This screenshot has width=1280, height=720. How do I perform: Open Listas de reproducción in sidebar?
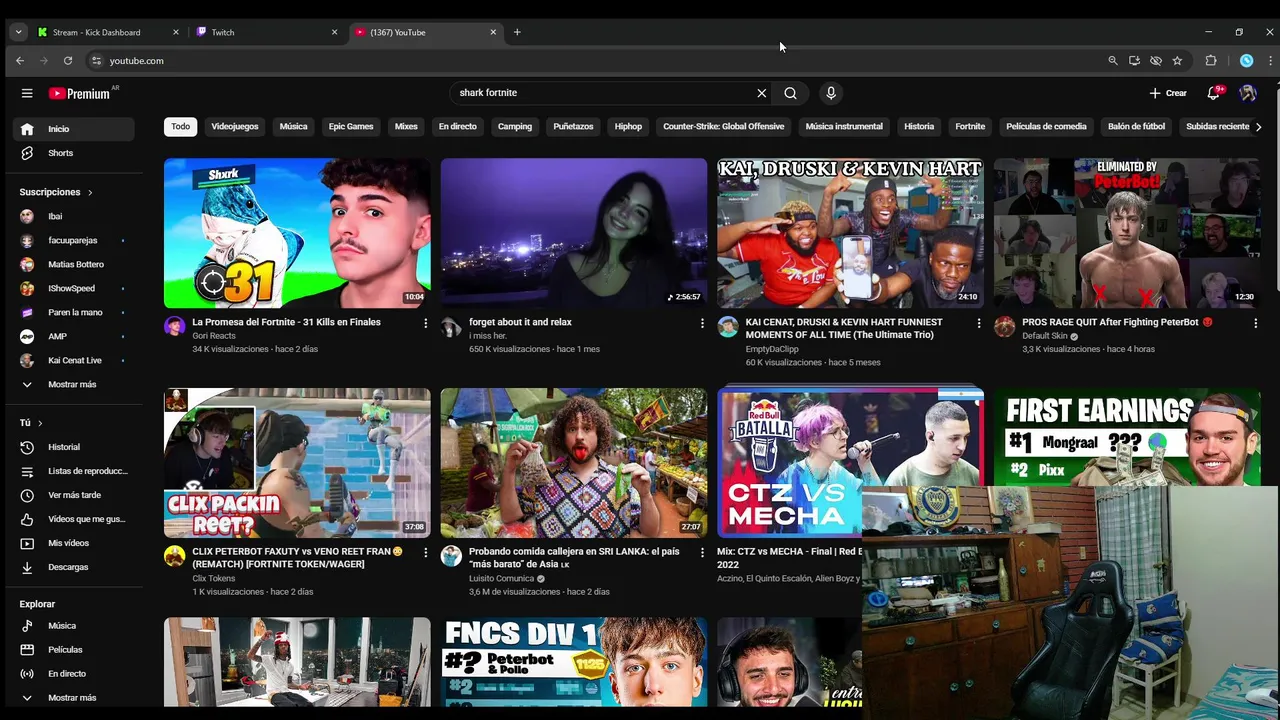[74, 471]
